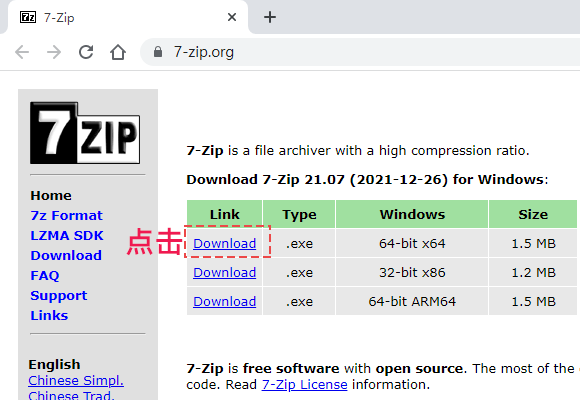Switch language to Chinese Simpl.
Screen dimensions: 580x400
coord(76,380)
